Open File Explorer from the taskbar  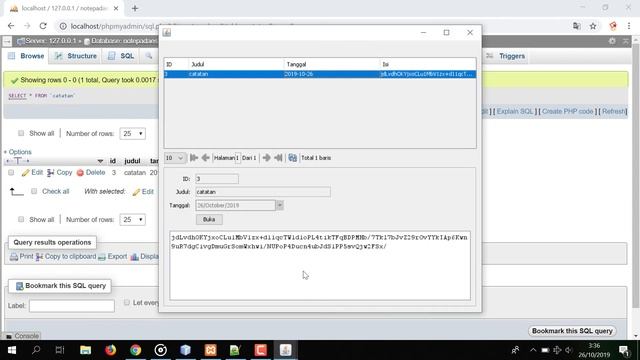click(85, 350)
